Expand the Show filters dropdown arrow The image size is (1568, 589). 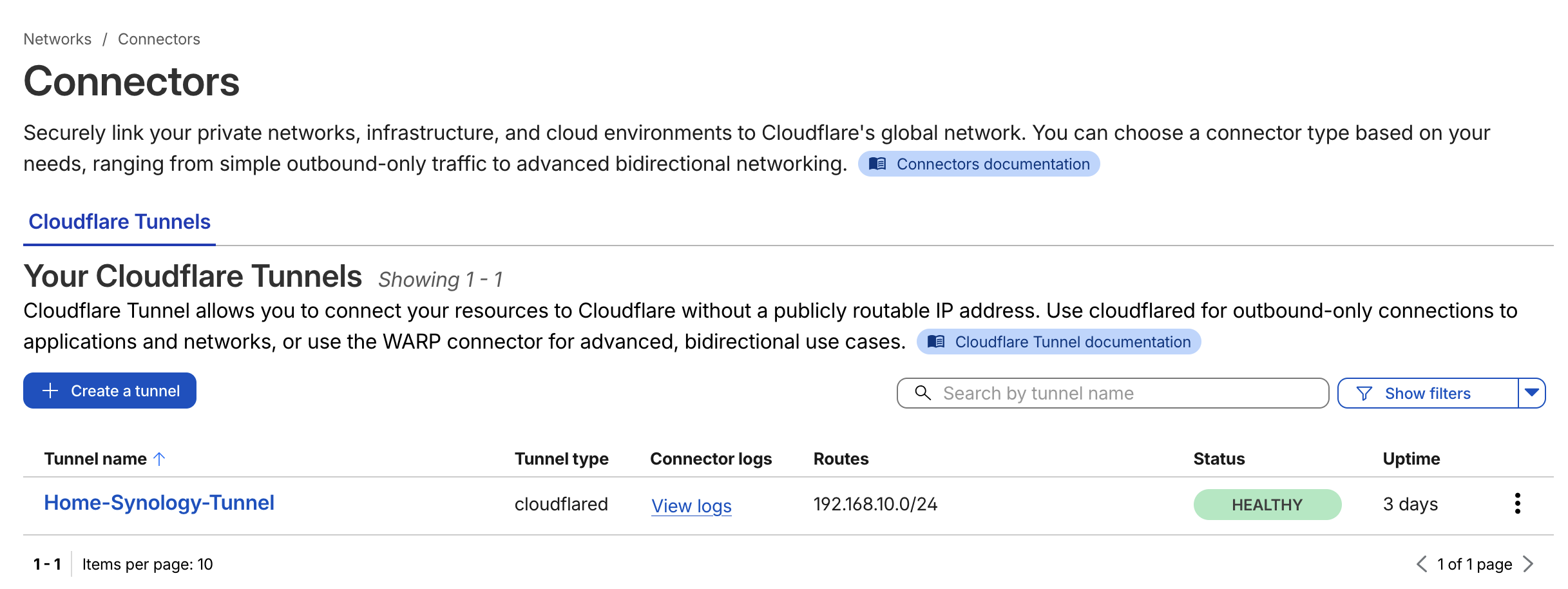(x=1532, y=393)
